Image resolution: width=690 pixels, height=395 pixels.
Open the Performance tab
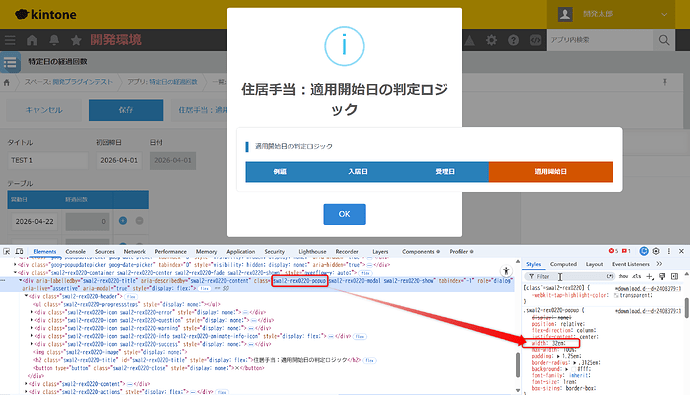171,252
